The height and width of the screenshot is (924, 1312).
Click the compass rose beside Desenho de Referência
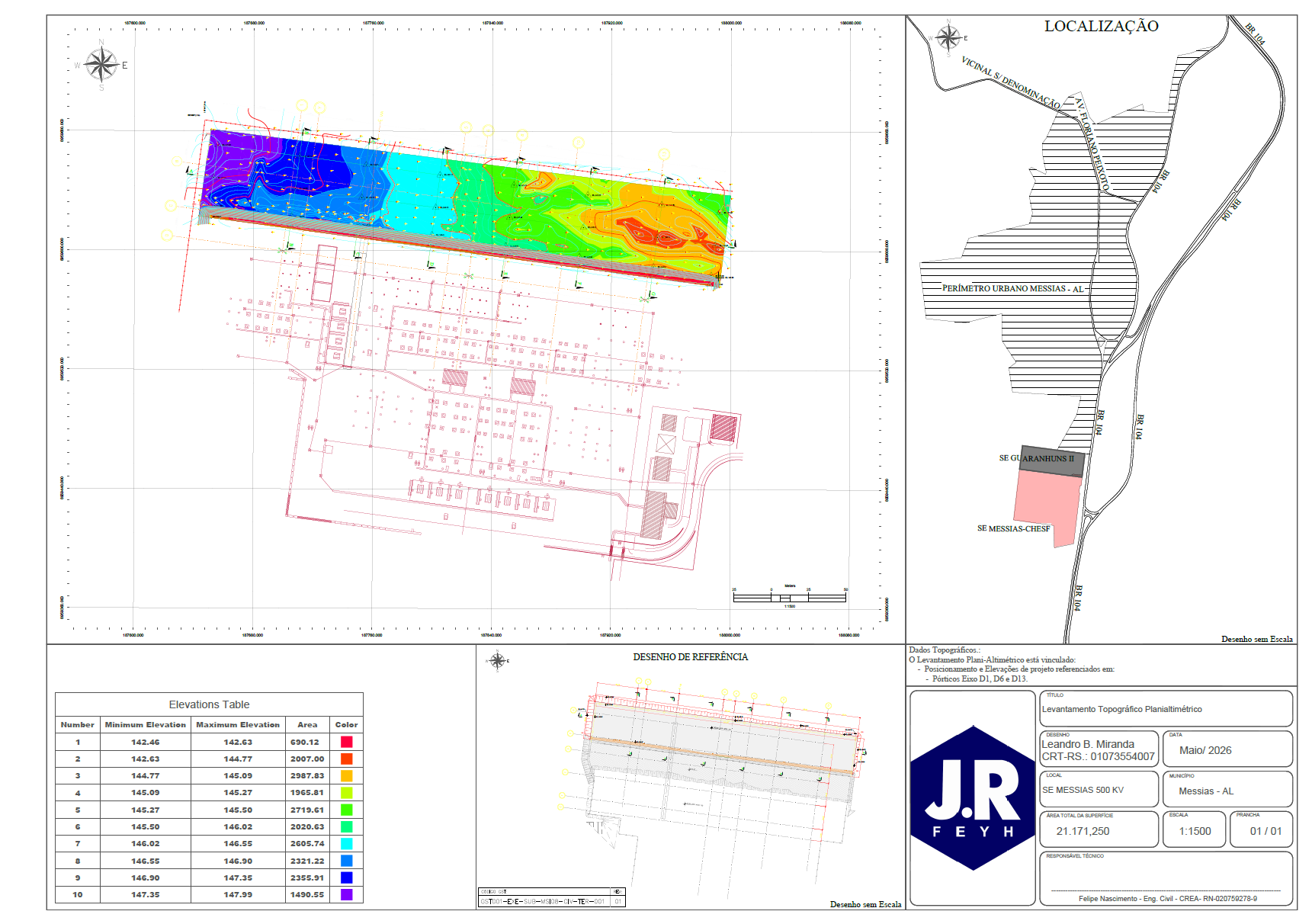(x=497, y=661)
